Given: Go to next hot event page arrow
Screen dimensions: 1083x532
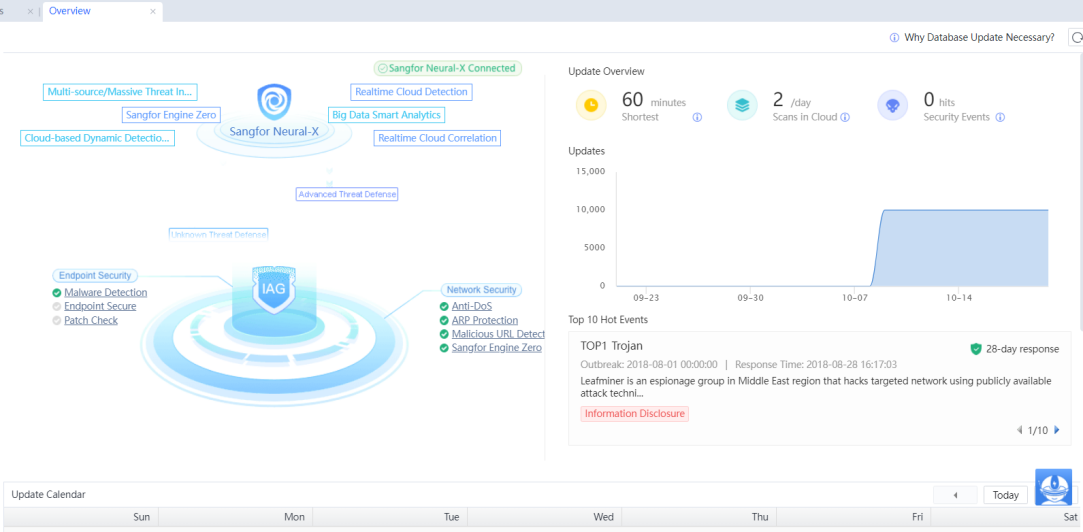Looking at the screenshot, I should [x=1057, y=430].
